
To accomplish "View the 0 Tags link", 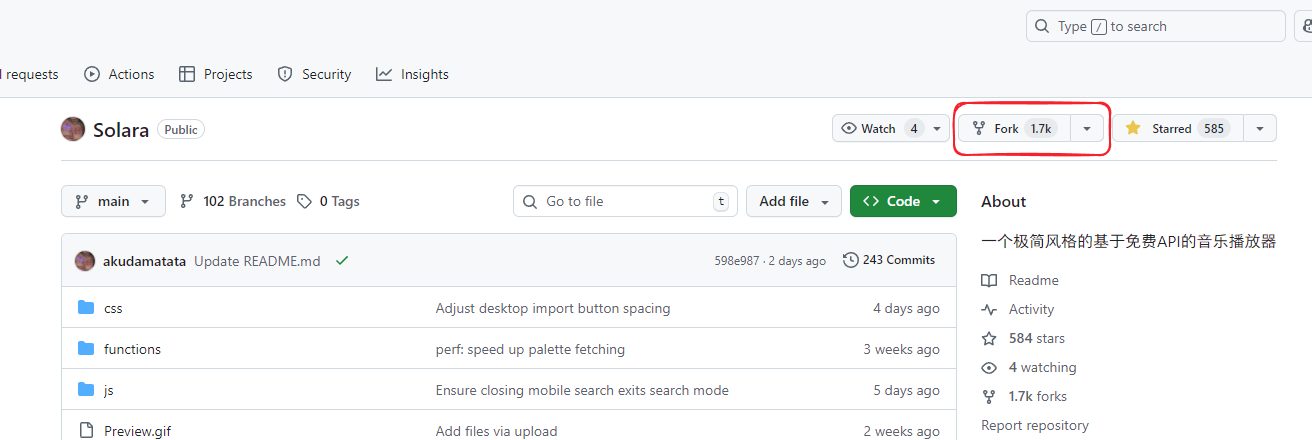I will pyautogui.click(x=328, y=201).
